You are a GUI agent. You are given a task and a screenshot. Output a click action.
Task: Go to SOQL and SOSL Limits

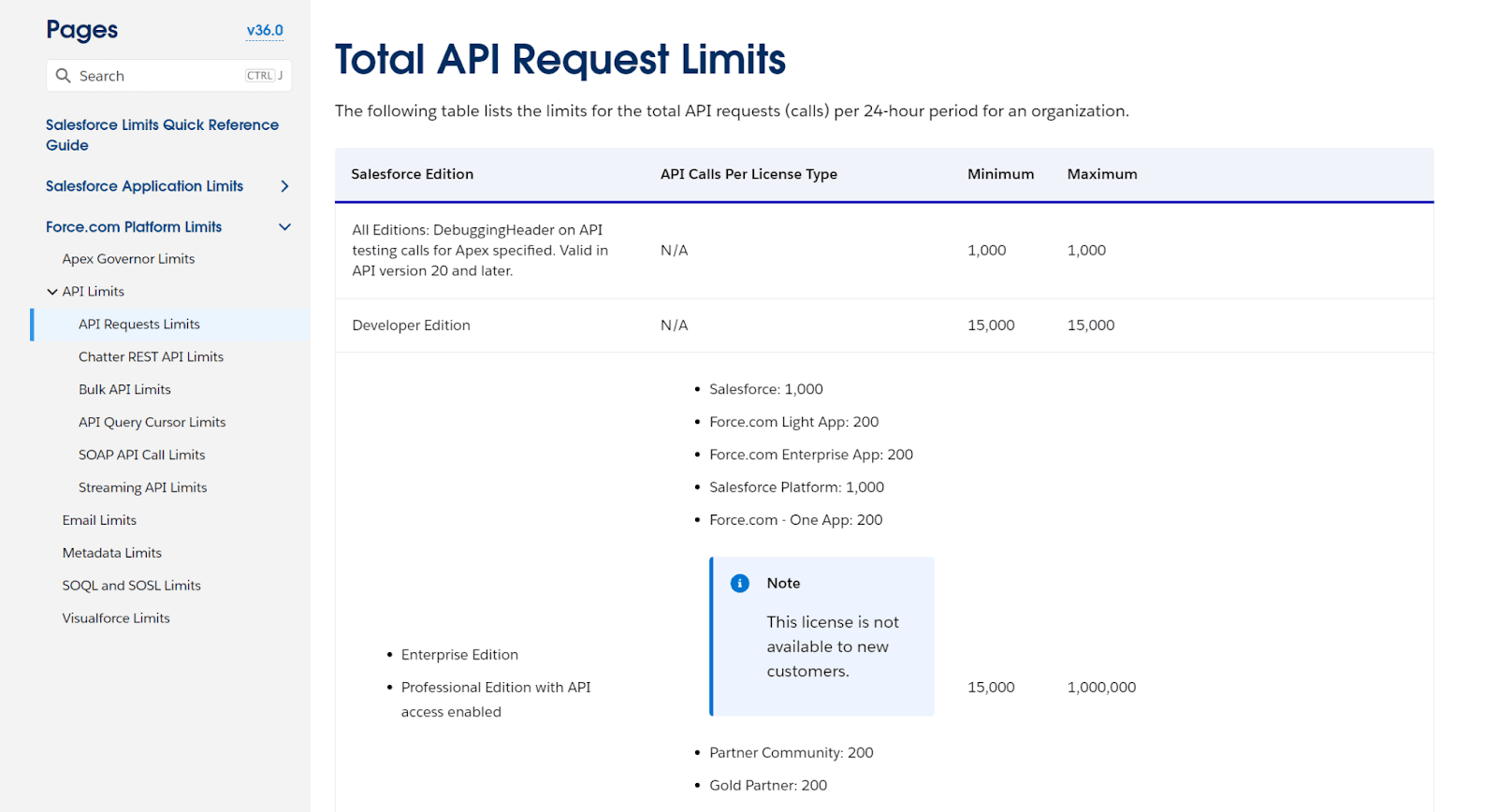[131, 587]
